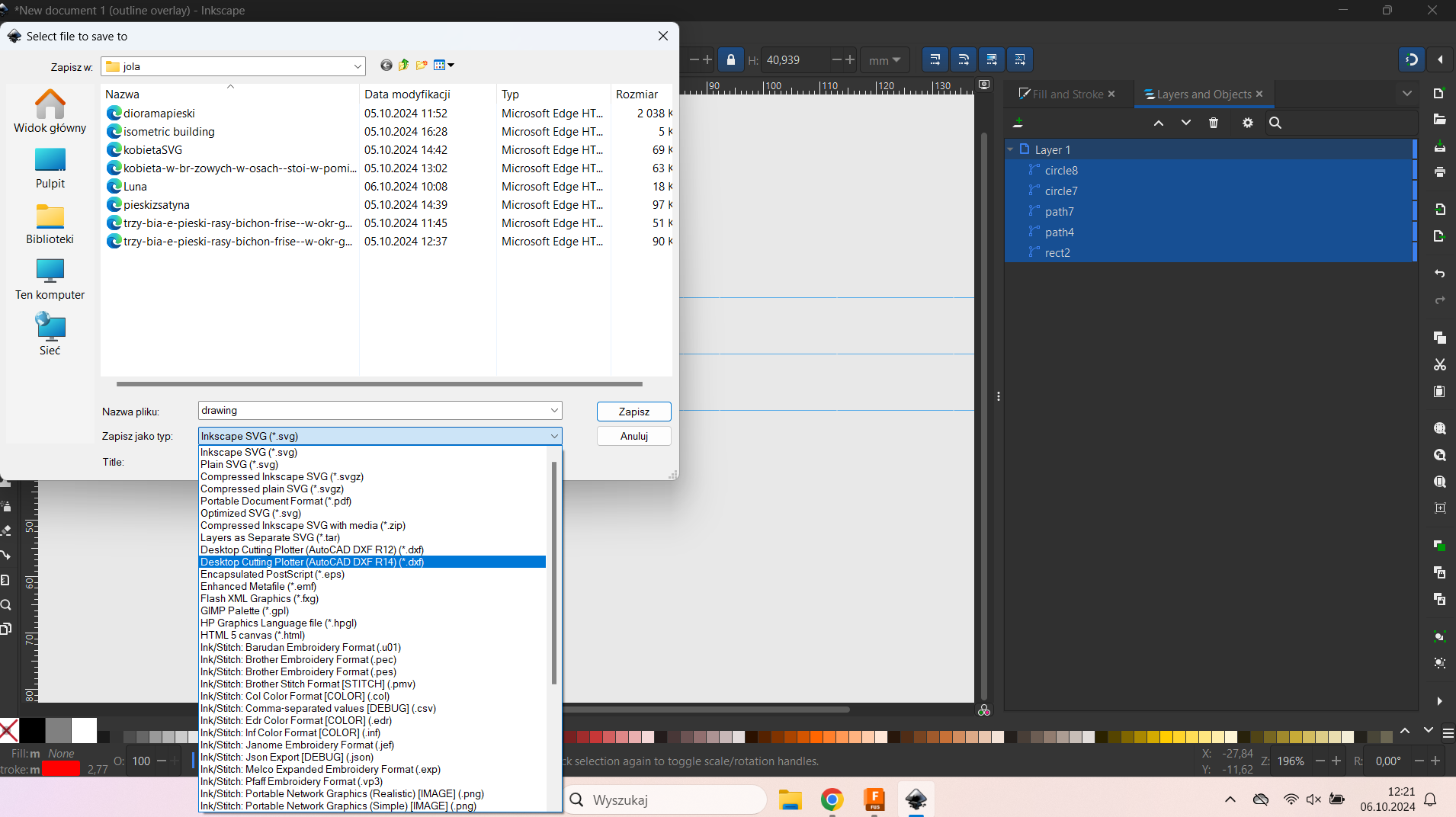This screenshot has height=817, width=1456.
Task: Open Widok główny in places sidebar
Action: (x=50, y=112)
